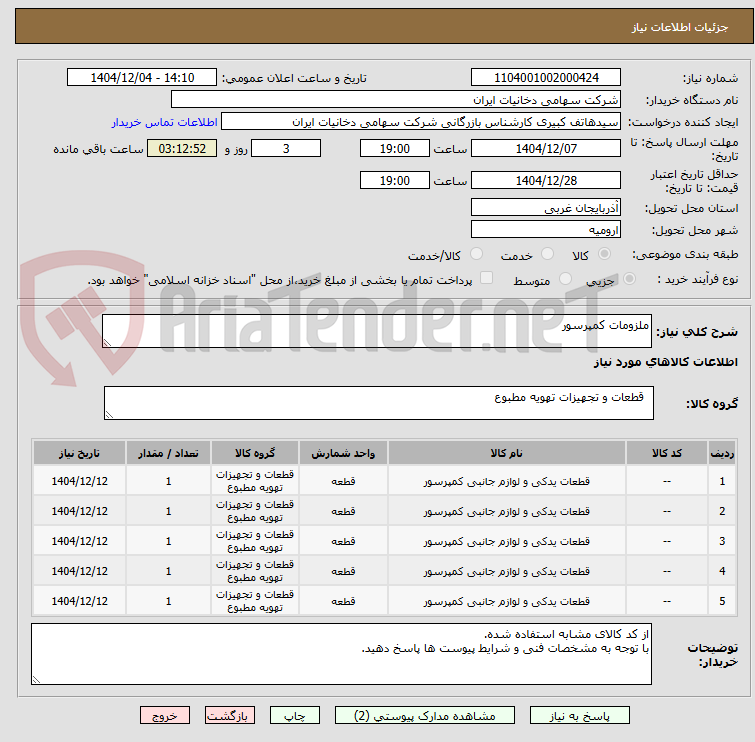Open 'اطلاعات تماس خریدار' link
Screen dimensions: 755x742
click(x=165, y=122)
